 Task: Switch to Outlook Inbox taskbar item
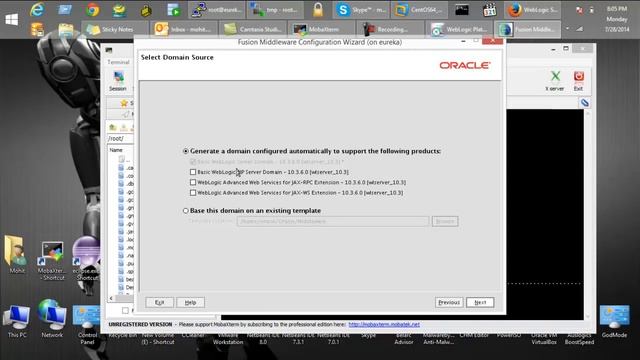(184, 29)
